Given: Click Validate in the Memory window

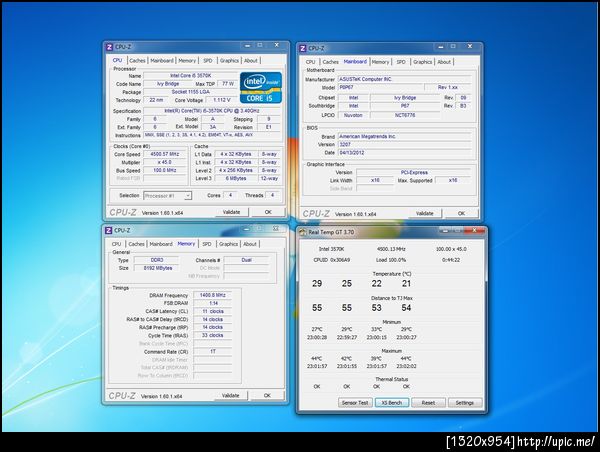Looking at the screenshot, I should click(231, 395).
